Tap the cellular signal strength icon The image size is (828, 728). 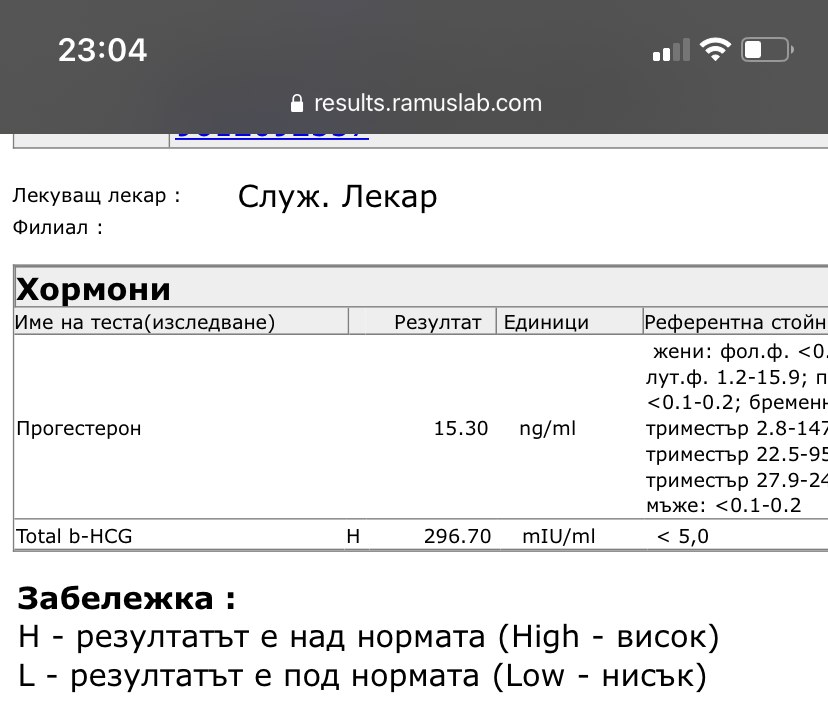coord(670,50)
